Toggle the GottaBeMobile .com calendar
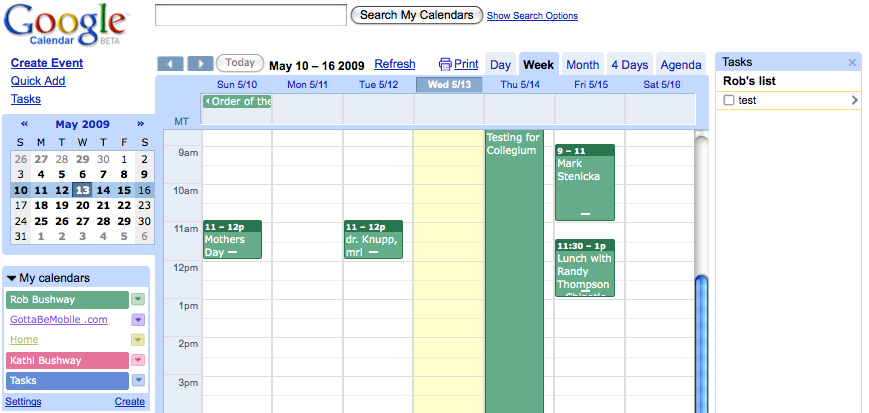The width and height of the screenshot is (869, 413). 59,320
